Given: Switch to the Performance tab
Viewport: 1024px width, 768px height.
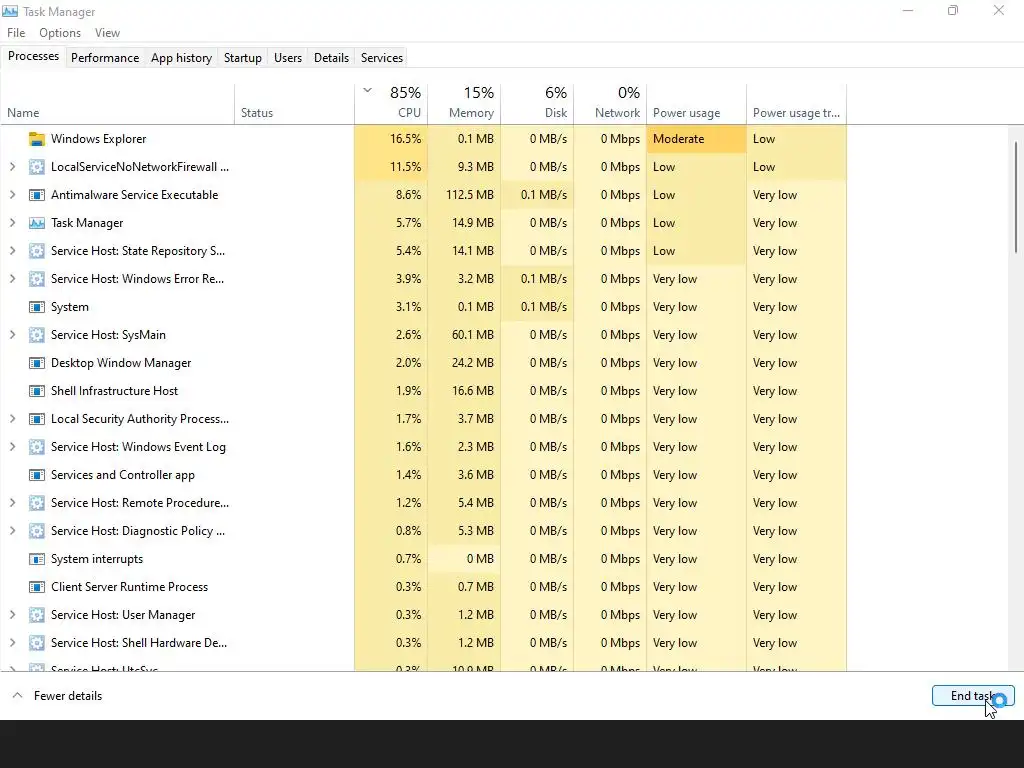Looking at the screenshot, I should click(x=105, y=58).
